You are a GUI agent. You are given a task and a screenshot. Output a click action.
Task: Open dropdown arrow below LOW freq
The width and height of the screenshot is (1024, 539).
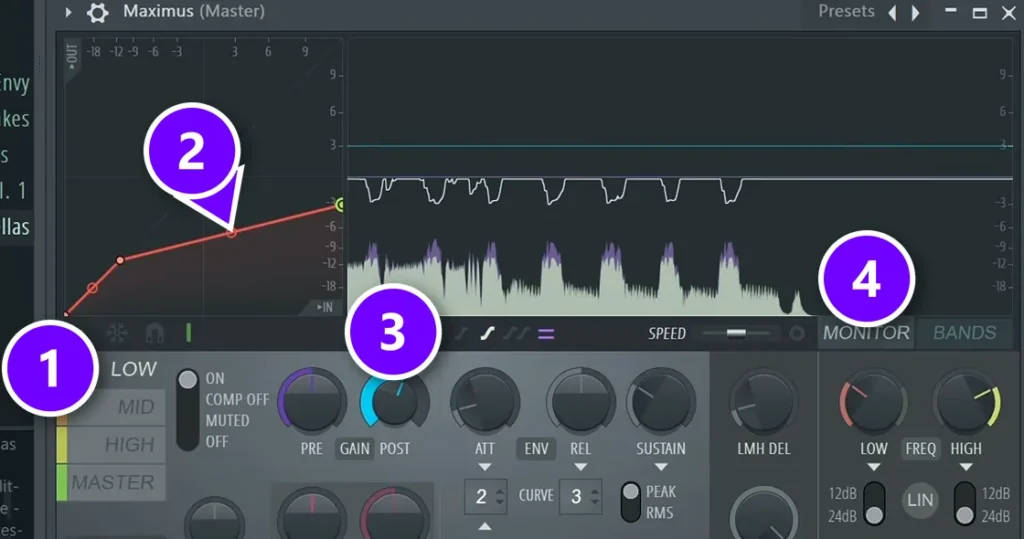pyautogui.click(x=874, y=467)
